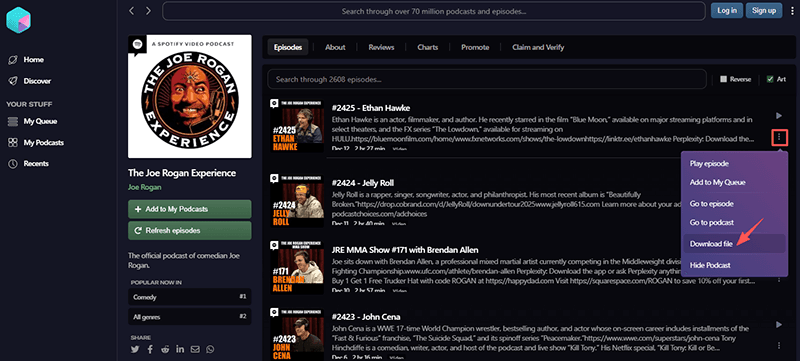This screenshot has height=361, width=800.
Task: Share podcast on Facebook icon
Action: tap(150, 349)
